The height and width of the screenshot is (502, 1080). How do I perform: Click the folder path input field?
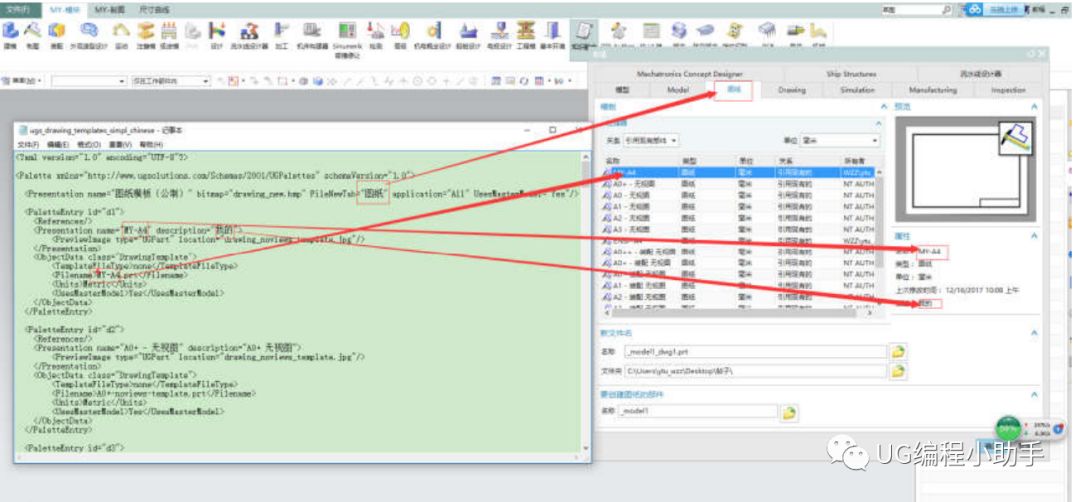click(754, 371)
